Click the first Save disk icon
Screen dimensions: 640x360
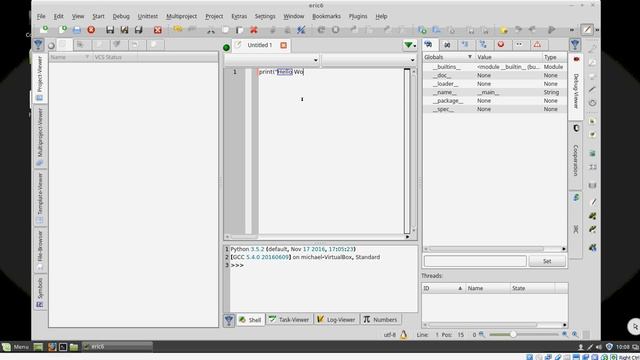[x=110, y=30]
